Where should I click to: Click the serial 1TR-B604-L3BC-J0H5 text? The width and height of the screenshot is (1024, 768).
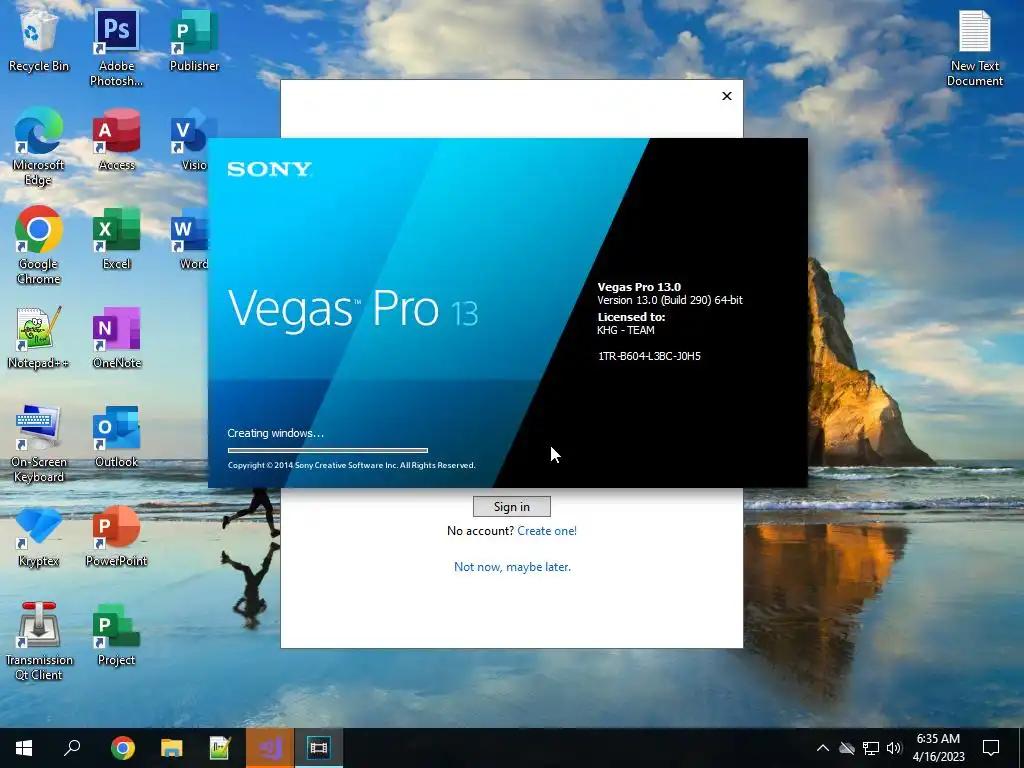(649, 356)
